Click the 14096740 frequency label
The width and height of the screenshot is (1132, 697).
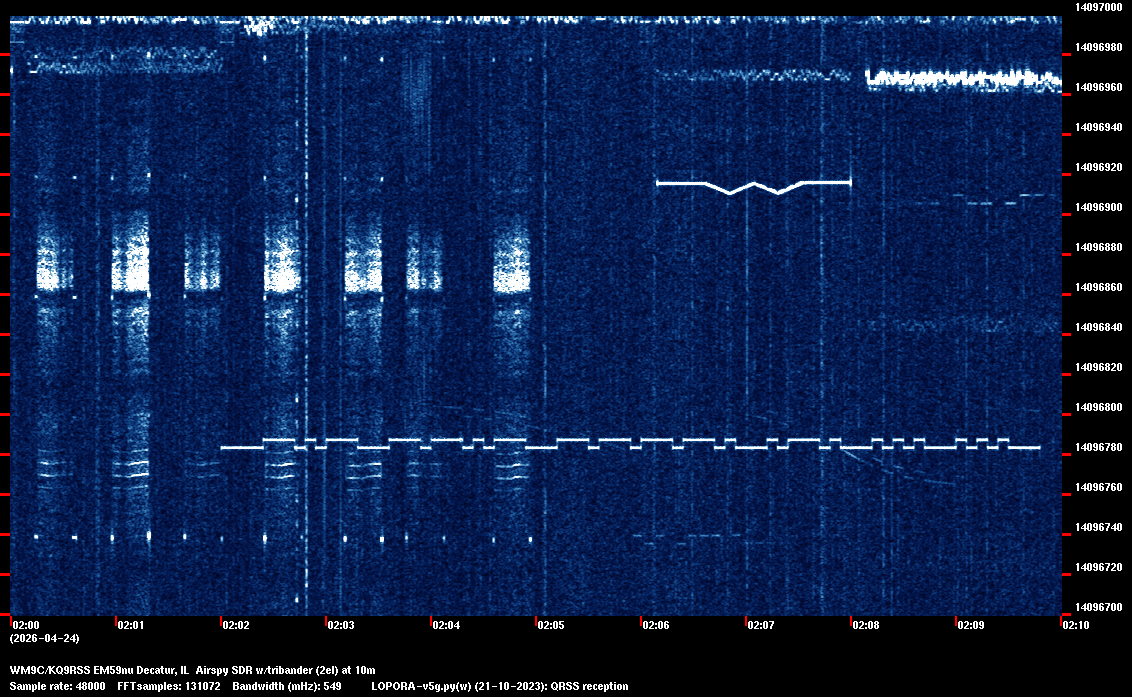(1098, 527)
